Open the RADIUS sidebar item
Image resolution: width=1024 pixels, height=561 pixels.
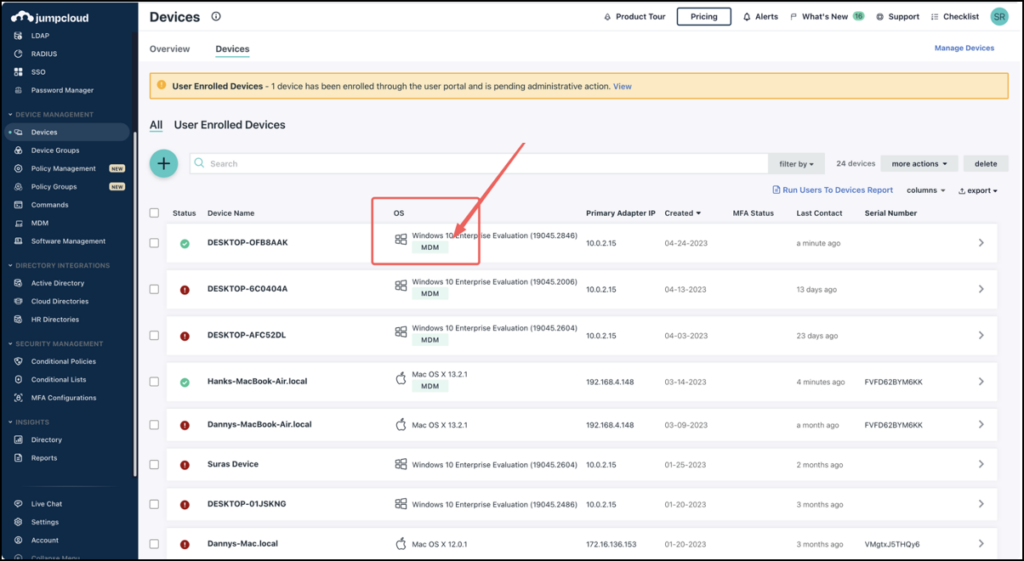click(44, 54)
